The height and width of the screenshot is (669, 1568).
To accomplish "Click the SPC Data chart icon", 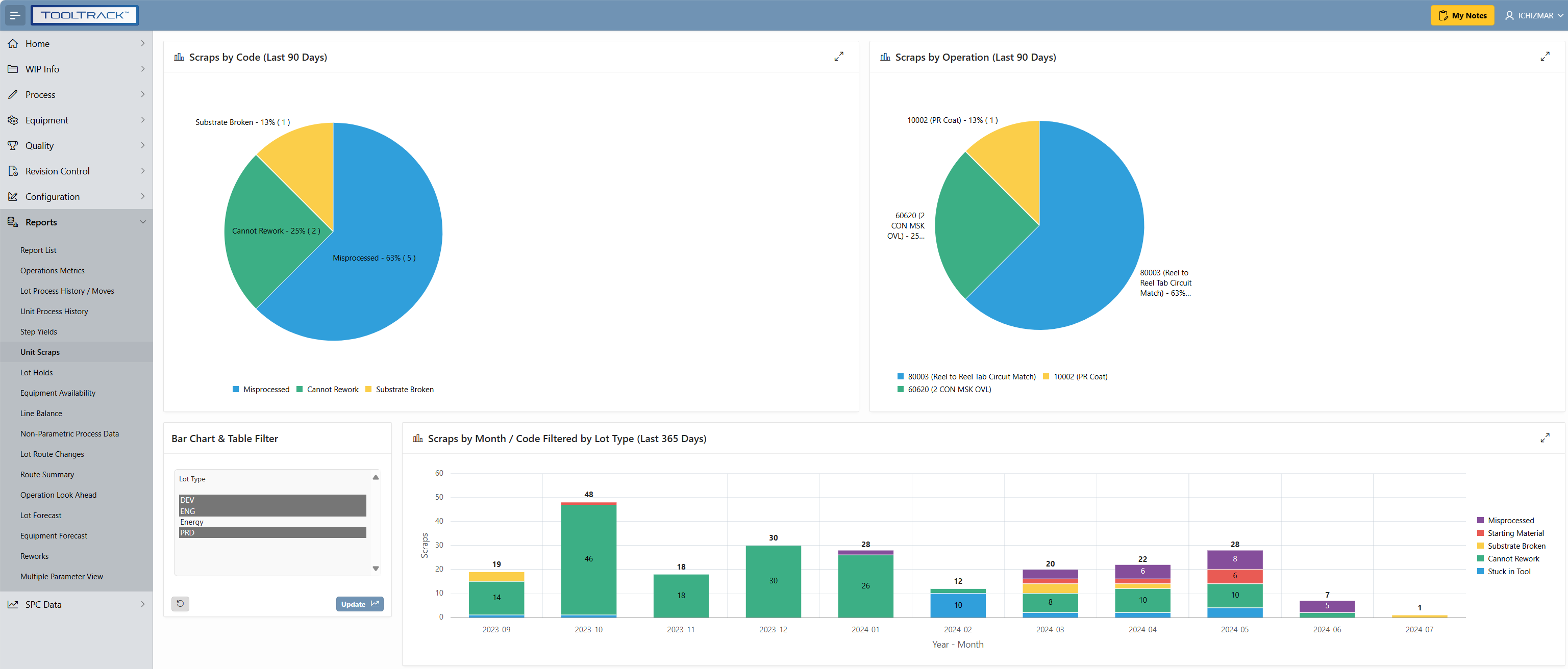I will pyautogui.click(x=13, y=604).
